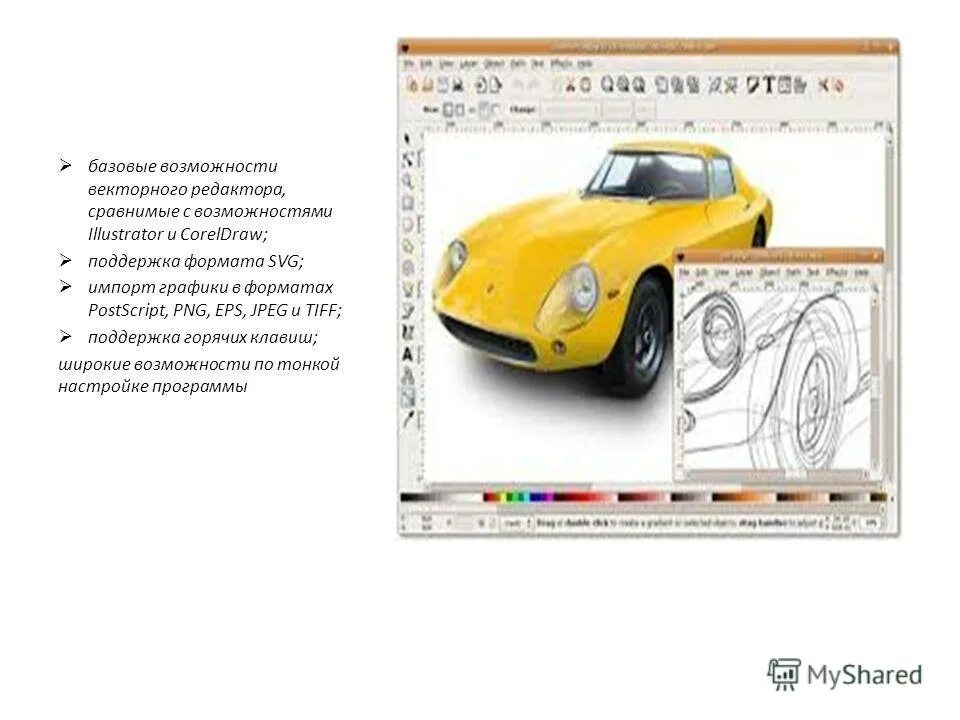Select the Node edit tool in the toolbox
The image size is (960, 720).
(407, 160)
